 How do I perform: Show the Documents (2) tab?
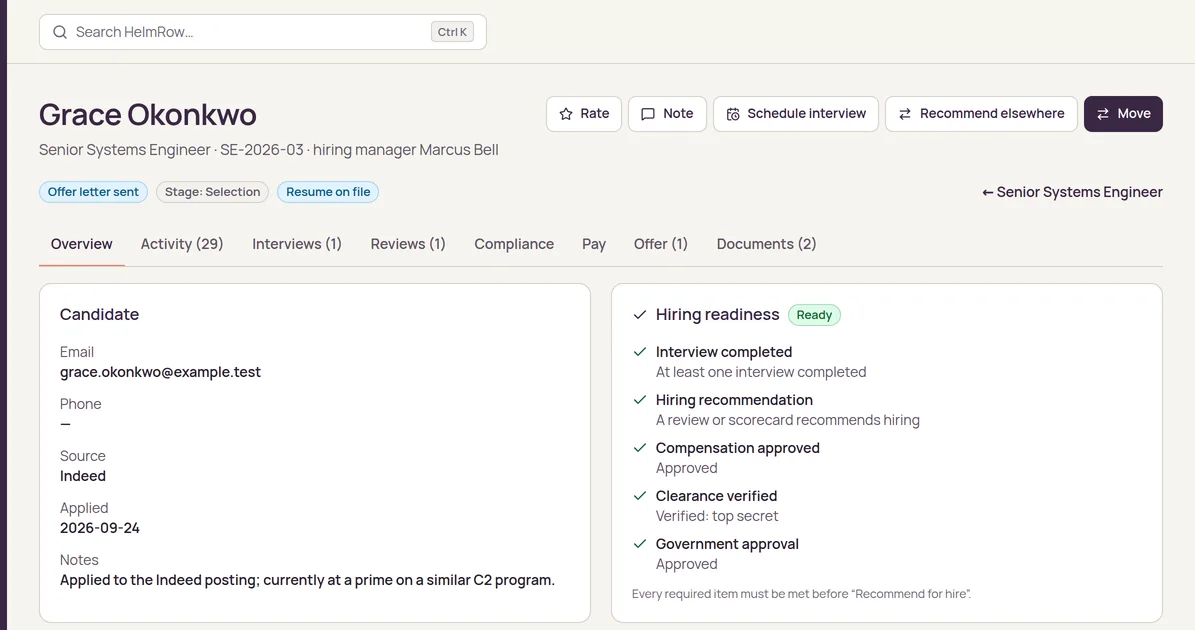pos(766,244)
